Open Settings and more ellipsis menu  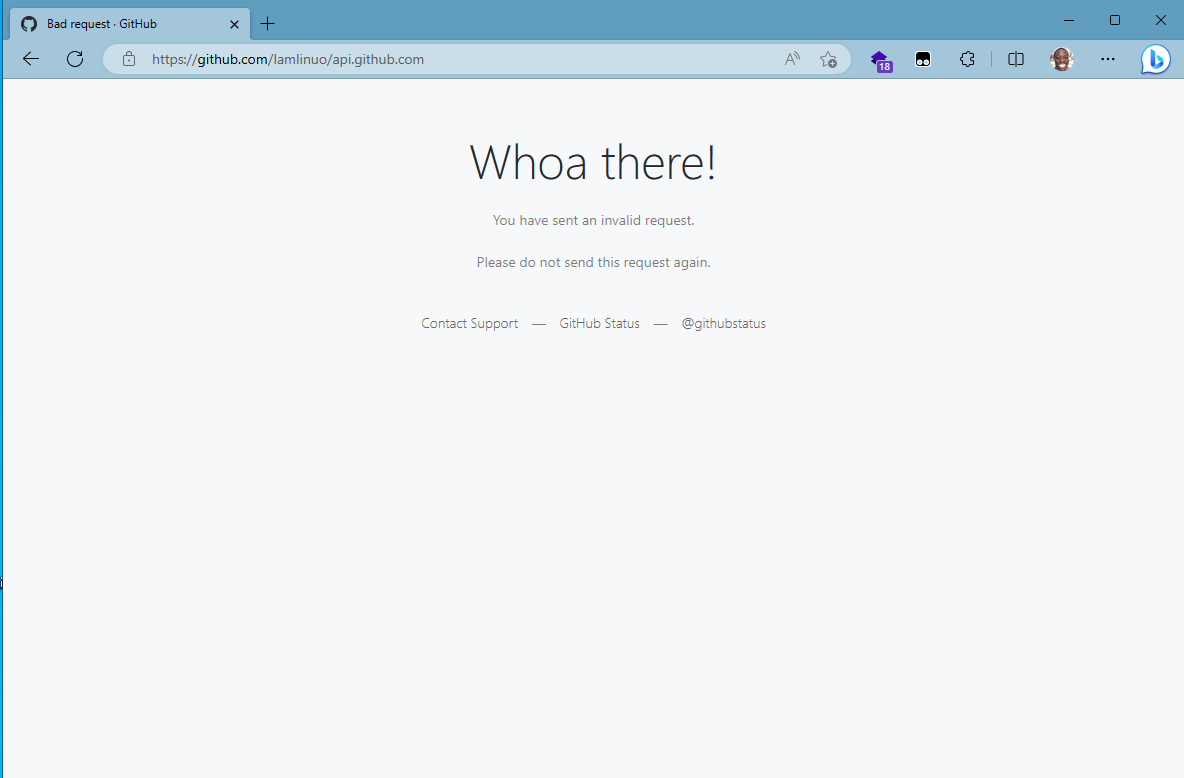[x=1108, y=59]
